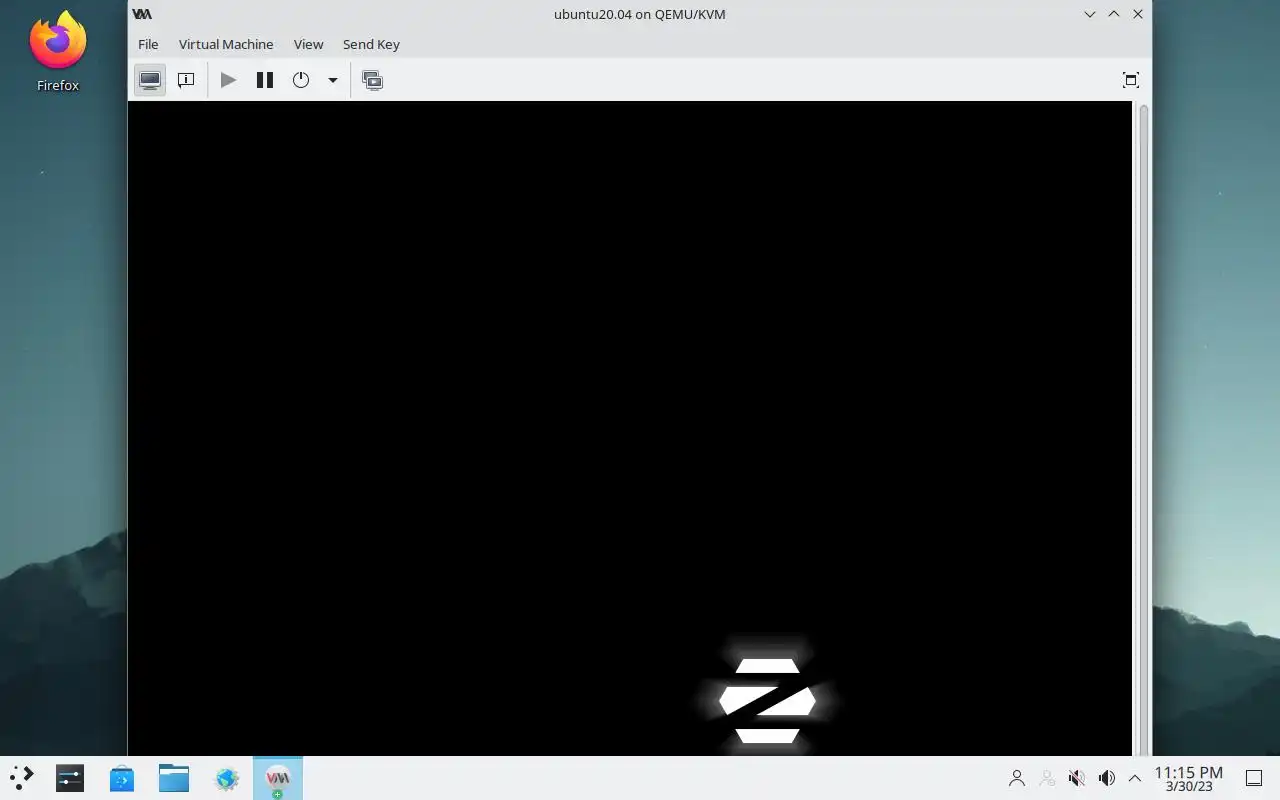Switch VM viewer to fullscreen
Image resolution: width=1280 pixels, height=800 pixels.
pyautogui.click(x=1131, y=80)
